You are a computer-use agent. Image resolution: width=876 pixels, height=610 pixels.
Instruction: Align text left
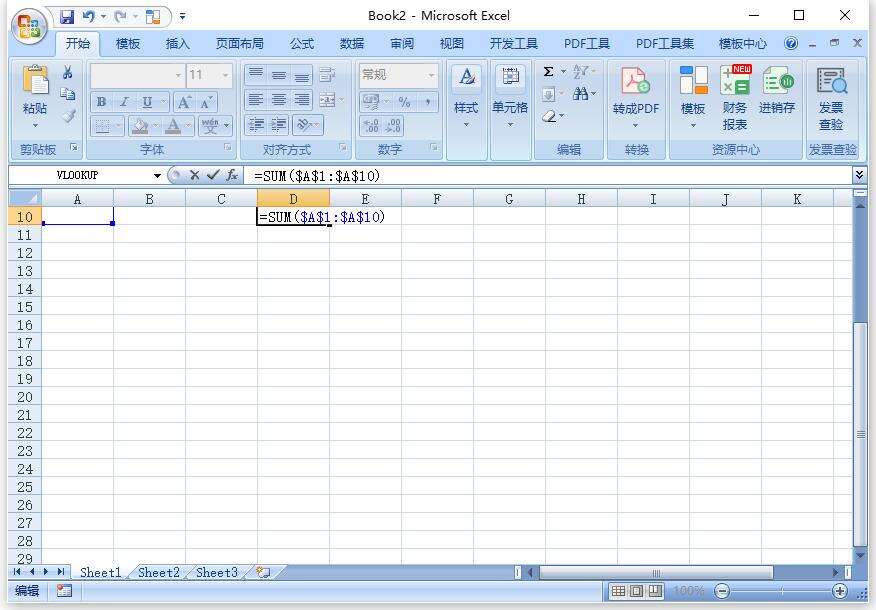[256, 100]
